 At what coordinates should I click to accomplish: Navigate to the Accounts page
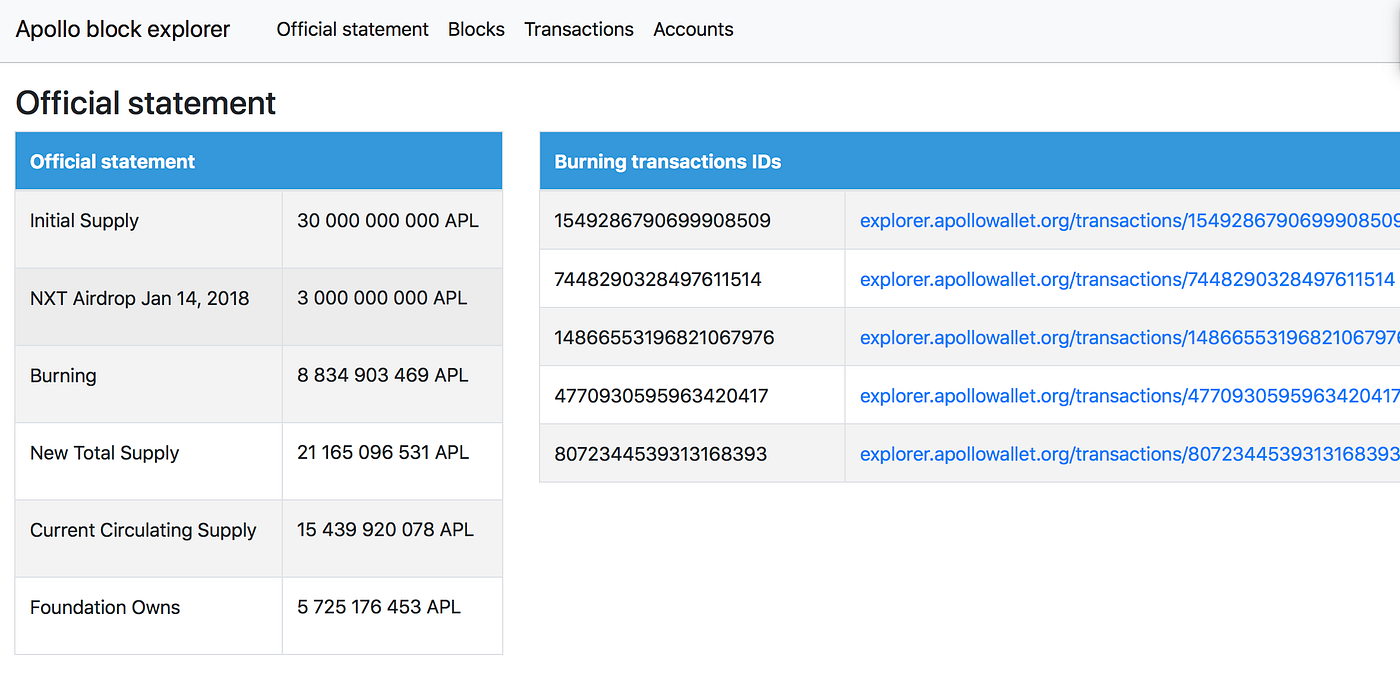click(x=693, y=29)
